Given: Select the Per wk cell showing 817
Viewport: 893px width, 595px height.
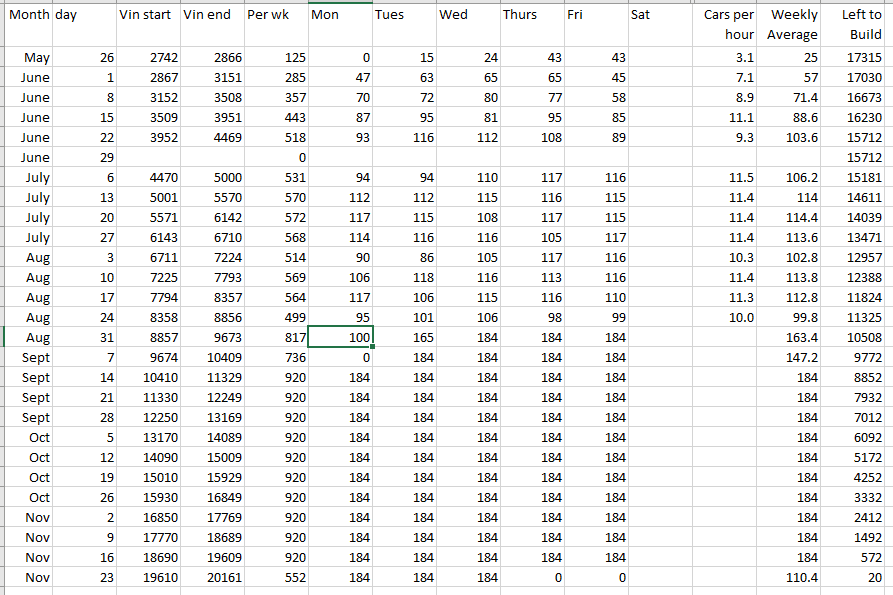Looking at the screenshot, I should pos(275,338).
